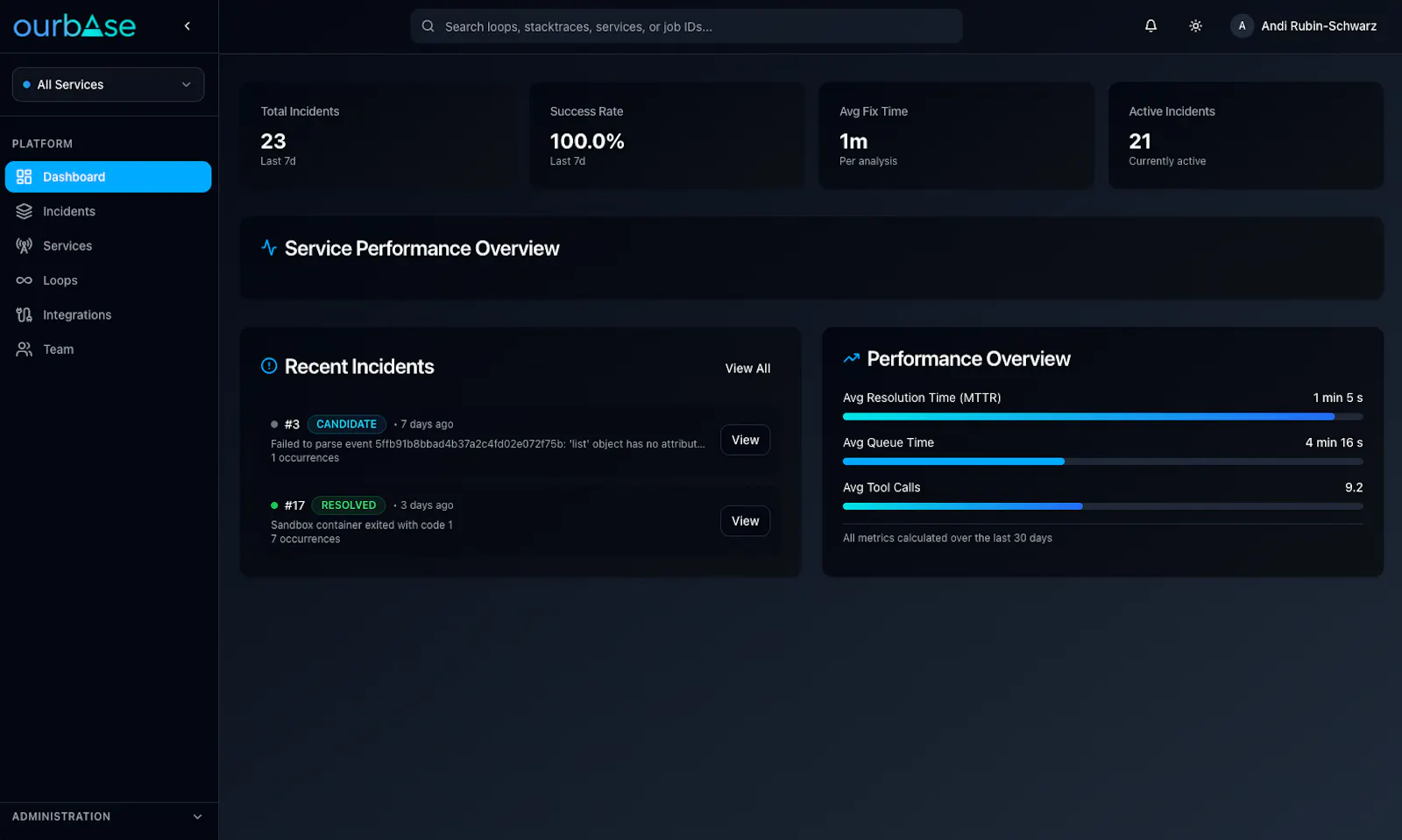Click the Failed to parse event description
The image size is (1402, 840).
click(x=487, y=444)
